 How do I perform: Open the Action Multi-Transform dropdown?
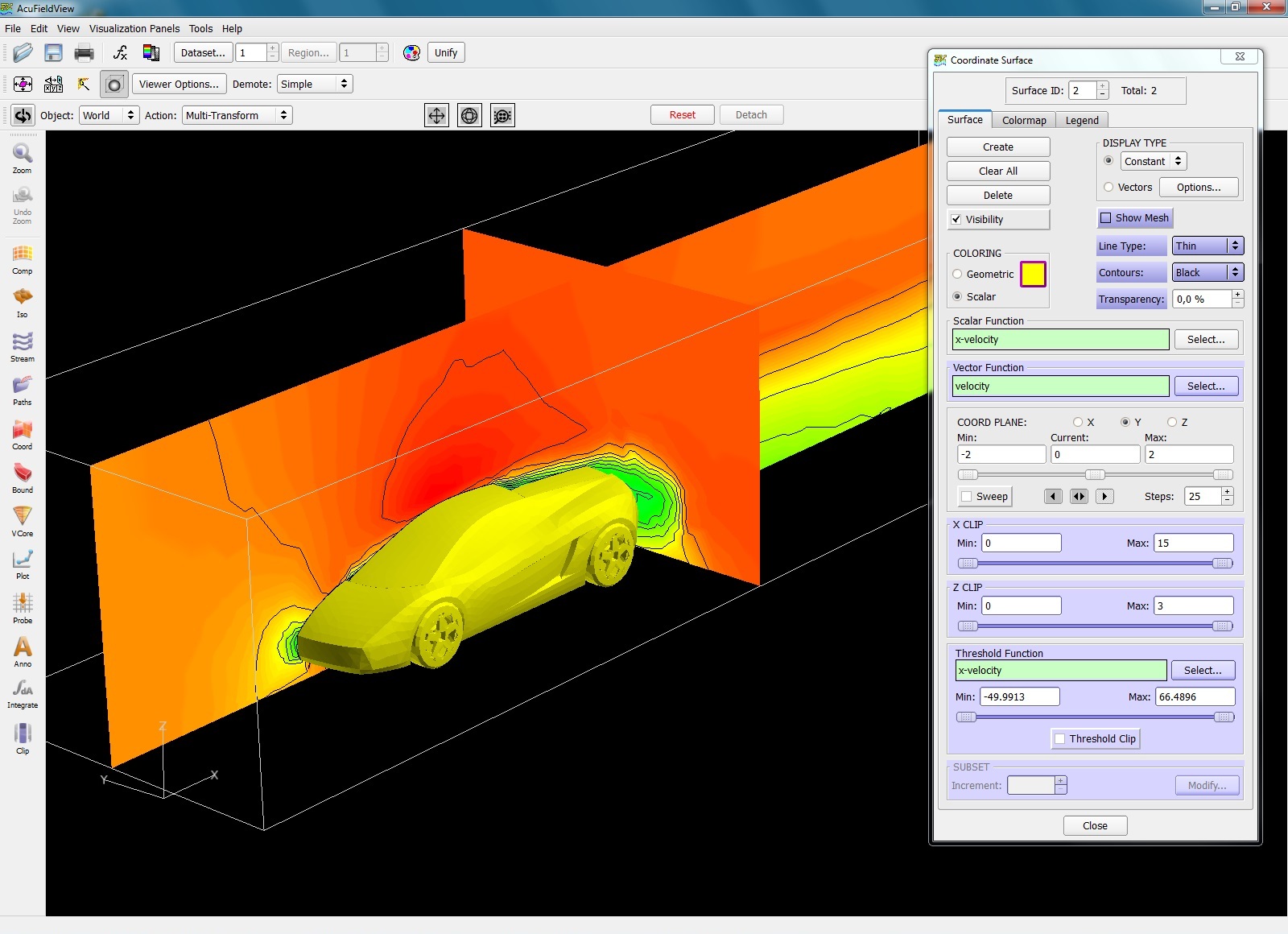pyautogui.click(x=237, y=116)
